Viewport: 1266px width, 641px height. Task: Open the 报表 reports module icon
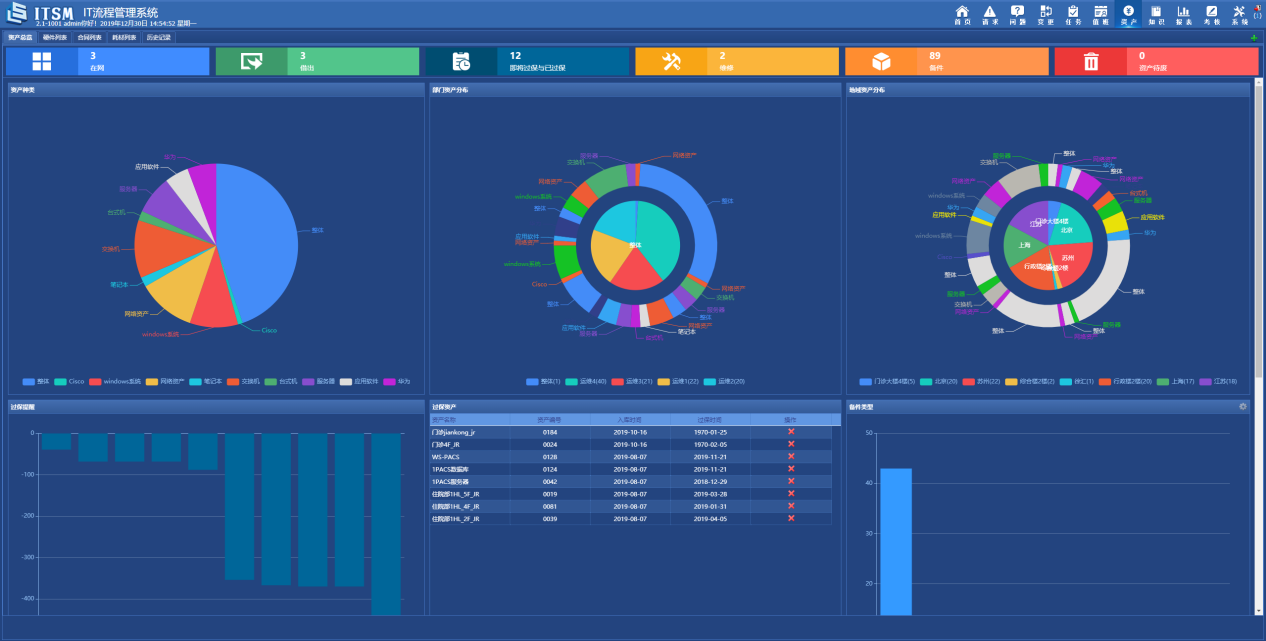coord(1184,14)
